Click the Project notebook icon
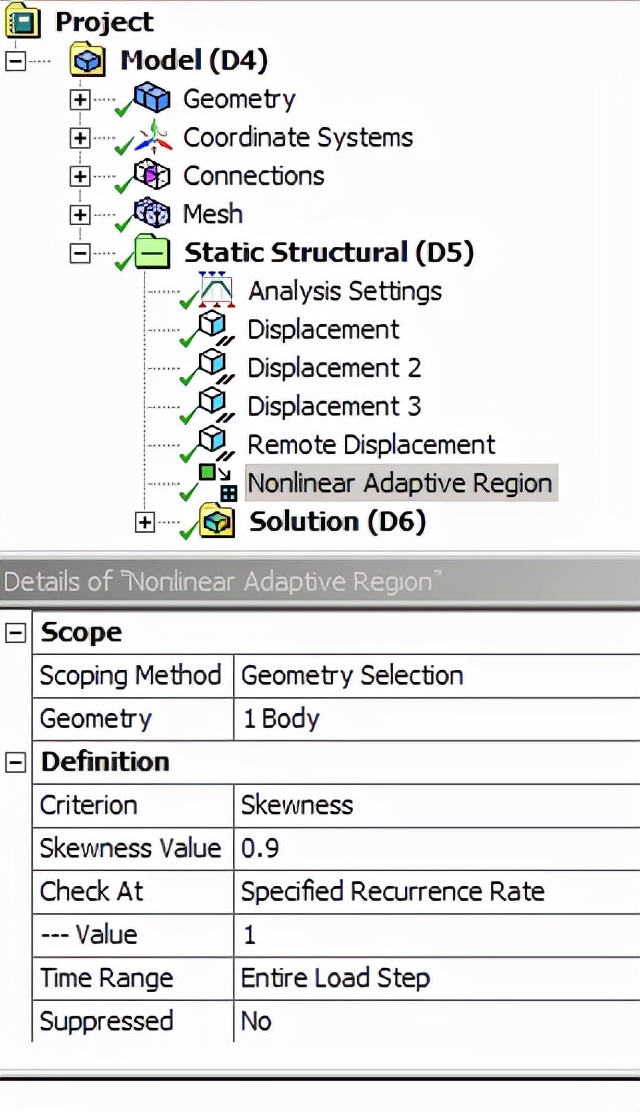 (21, 22)
